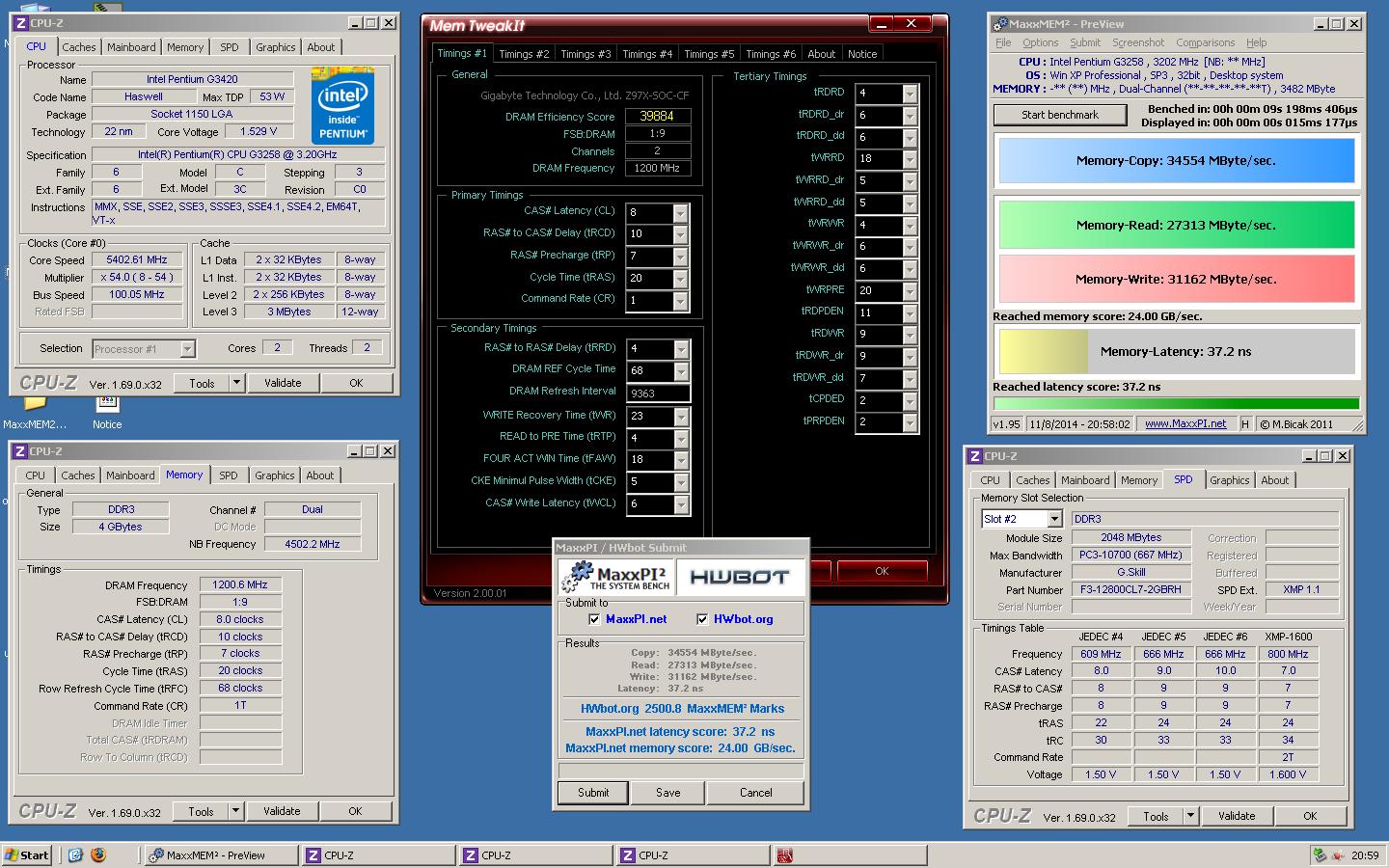Activate the red Mem TweakIt taskbar icon
Screen dimensions: 1389x868
(784, 855)
